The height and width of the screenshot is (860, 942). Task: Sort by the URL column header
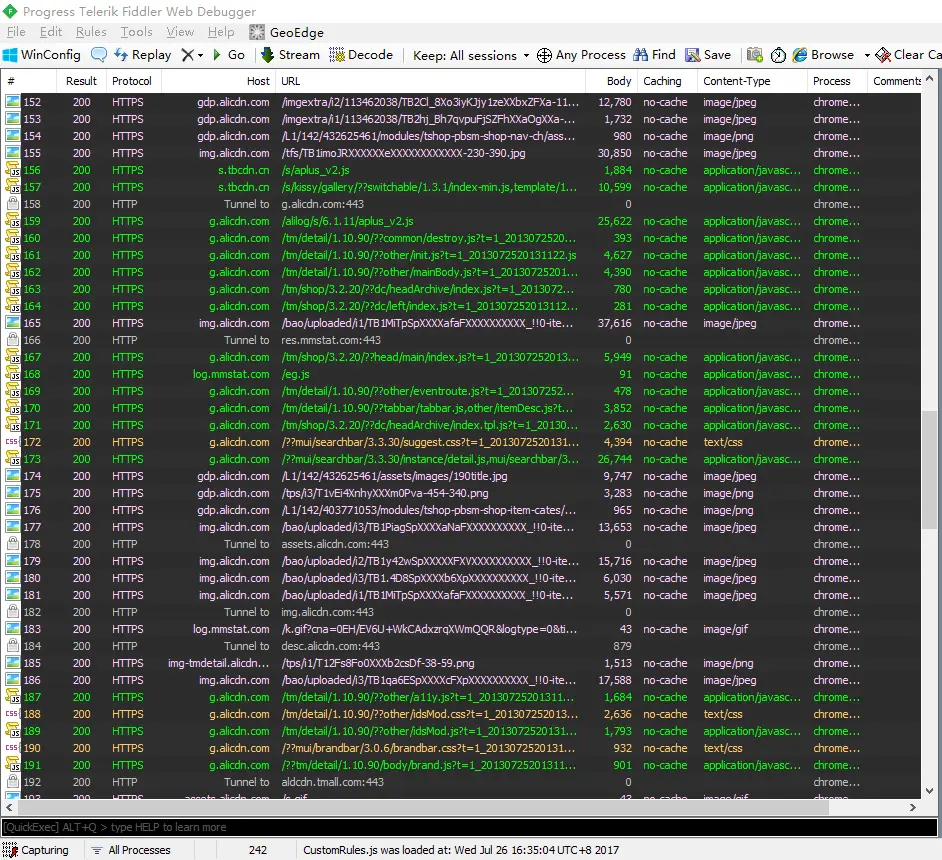click(x=430, y=81)
